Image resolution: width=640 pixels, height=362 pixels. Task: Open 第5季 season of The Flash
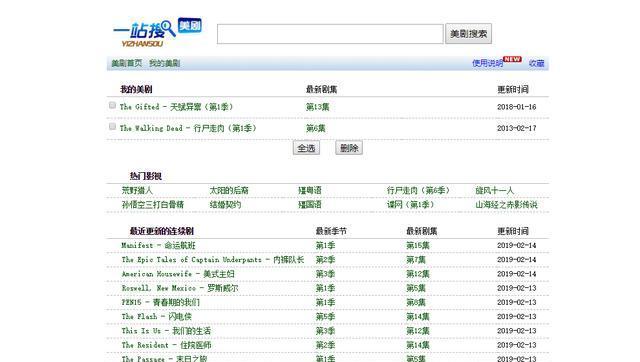[x=325, y=317]
